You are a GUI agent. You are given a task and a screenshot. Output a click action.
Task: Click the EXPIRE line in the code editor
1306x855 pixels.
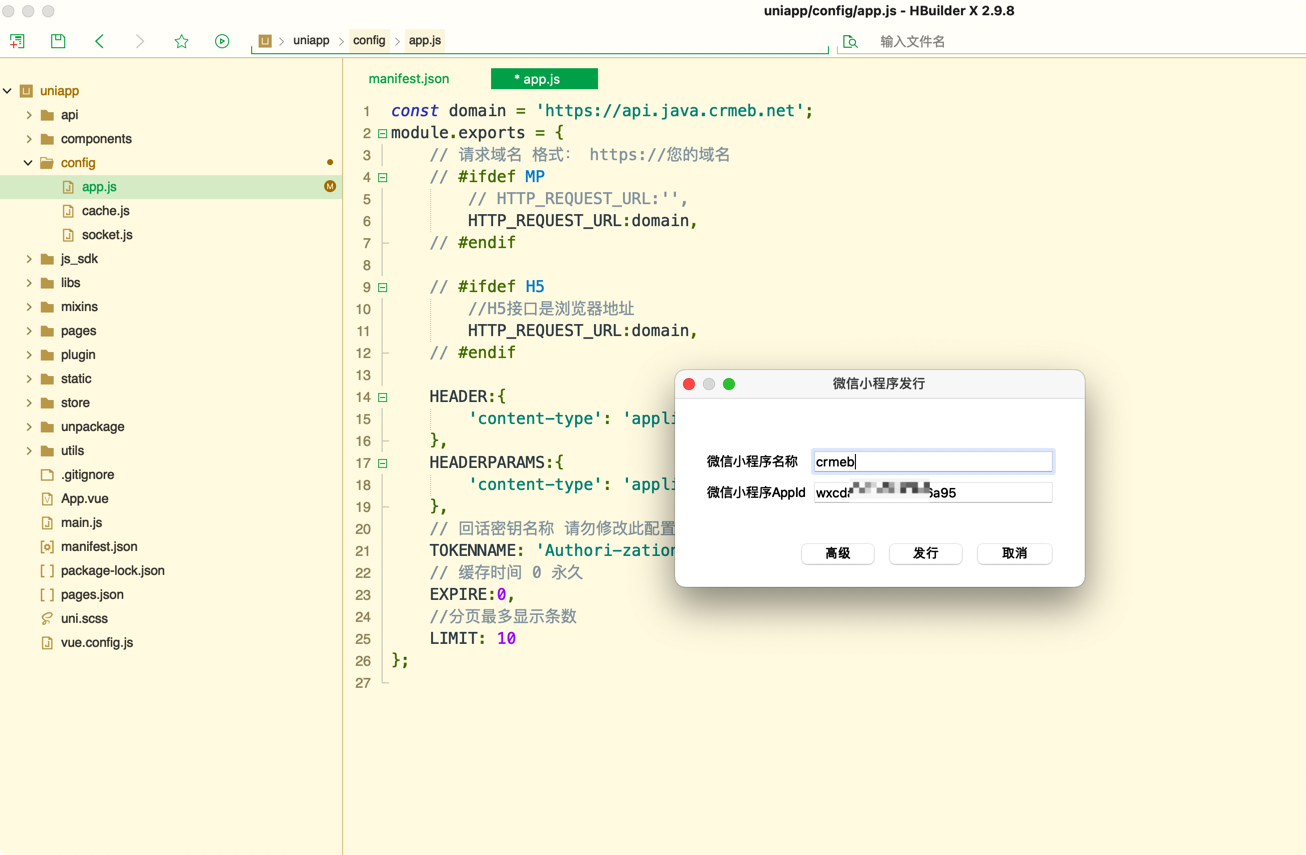472,595
